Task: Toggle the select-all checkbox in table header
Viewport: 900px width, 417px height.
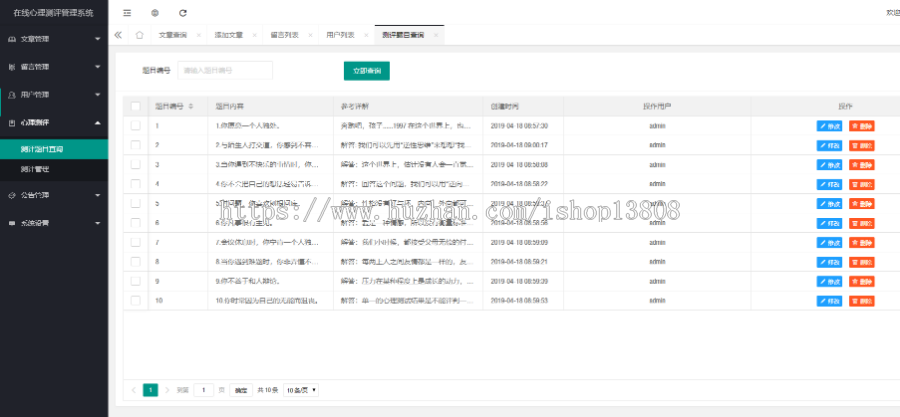Action: pyautogui.click(x=135, y=106)
